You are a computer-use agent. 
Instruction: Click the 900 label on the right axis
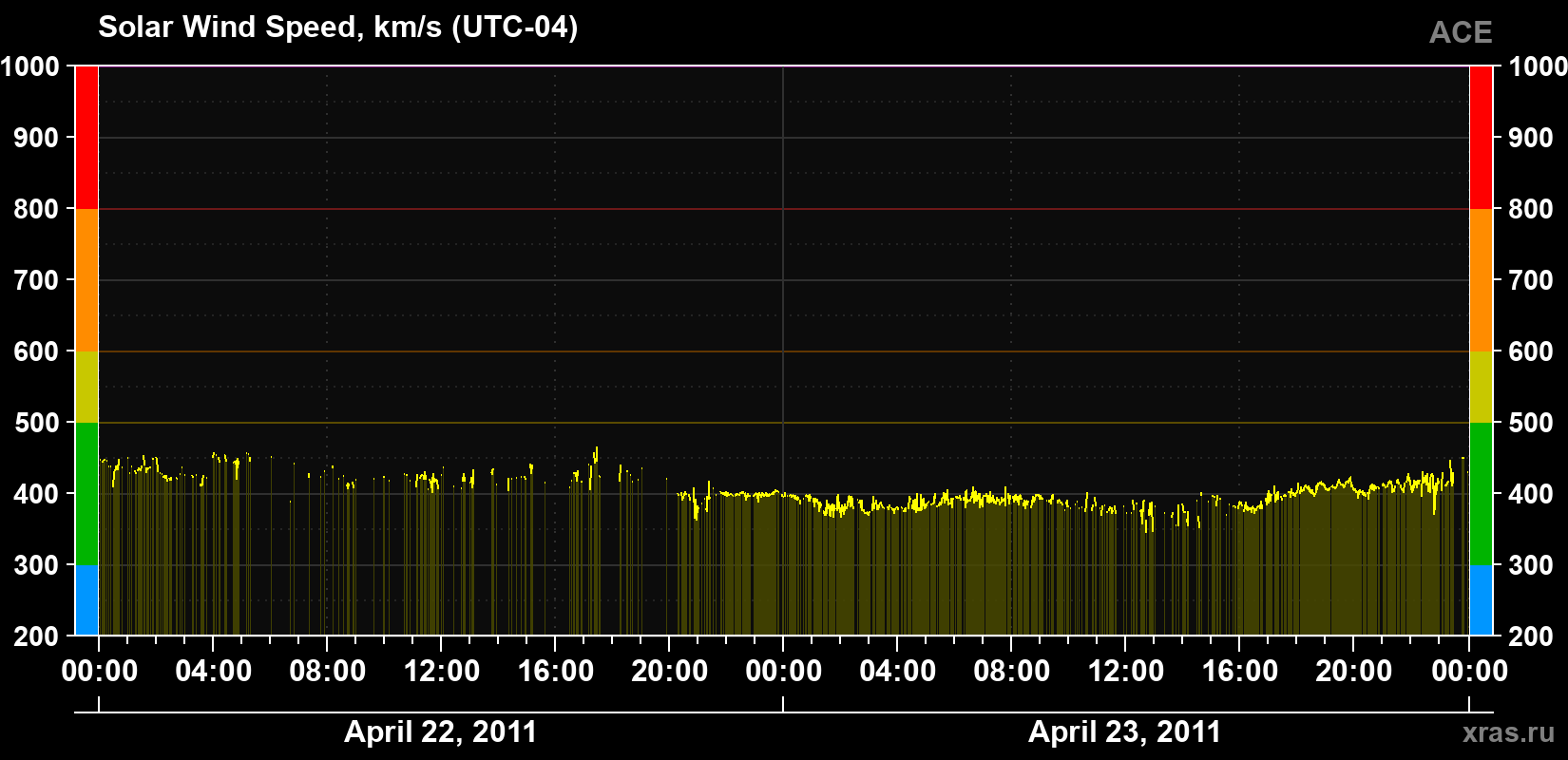(x=1531, y=138)
